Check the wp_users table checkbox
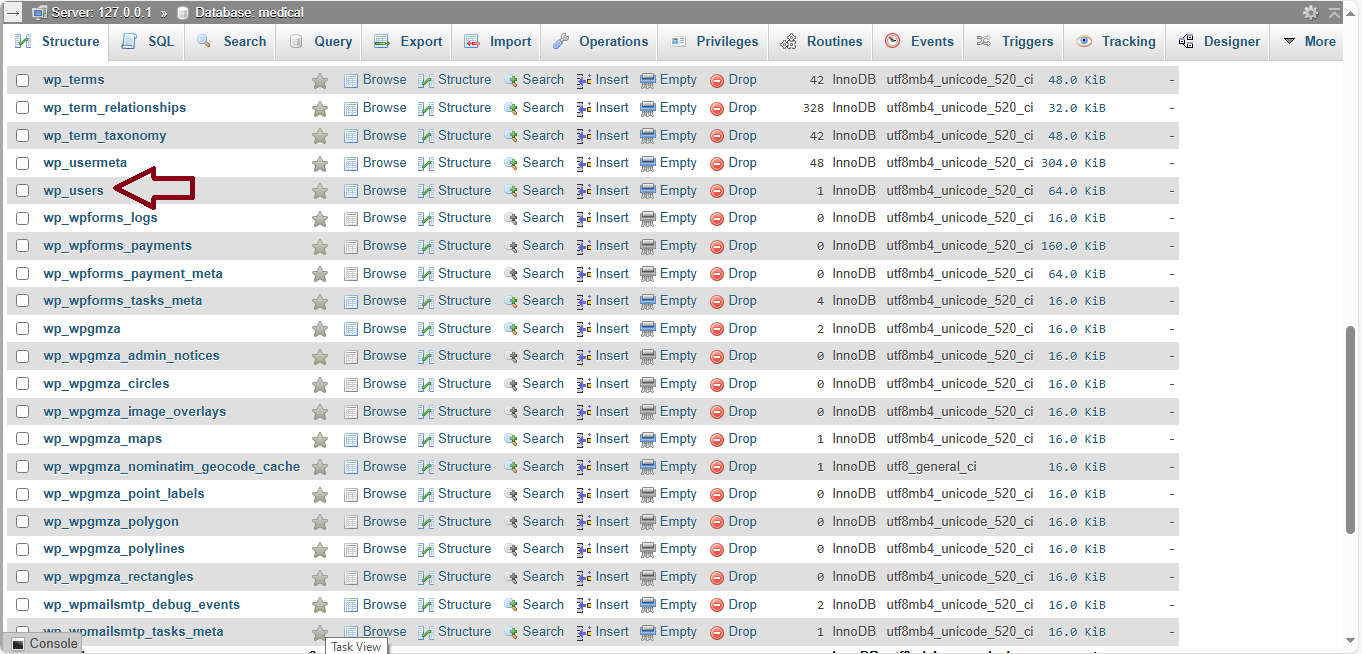 23,191
